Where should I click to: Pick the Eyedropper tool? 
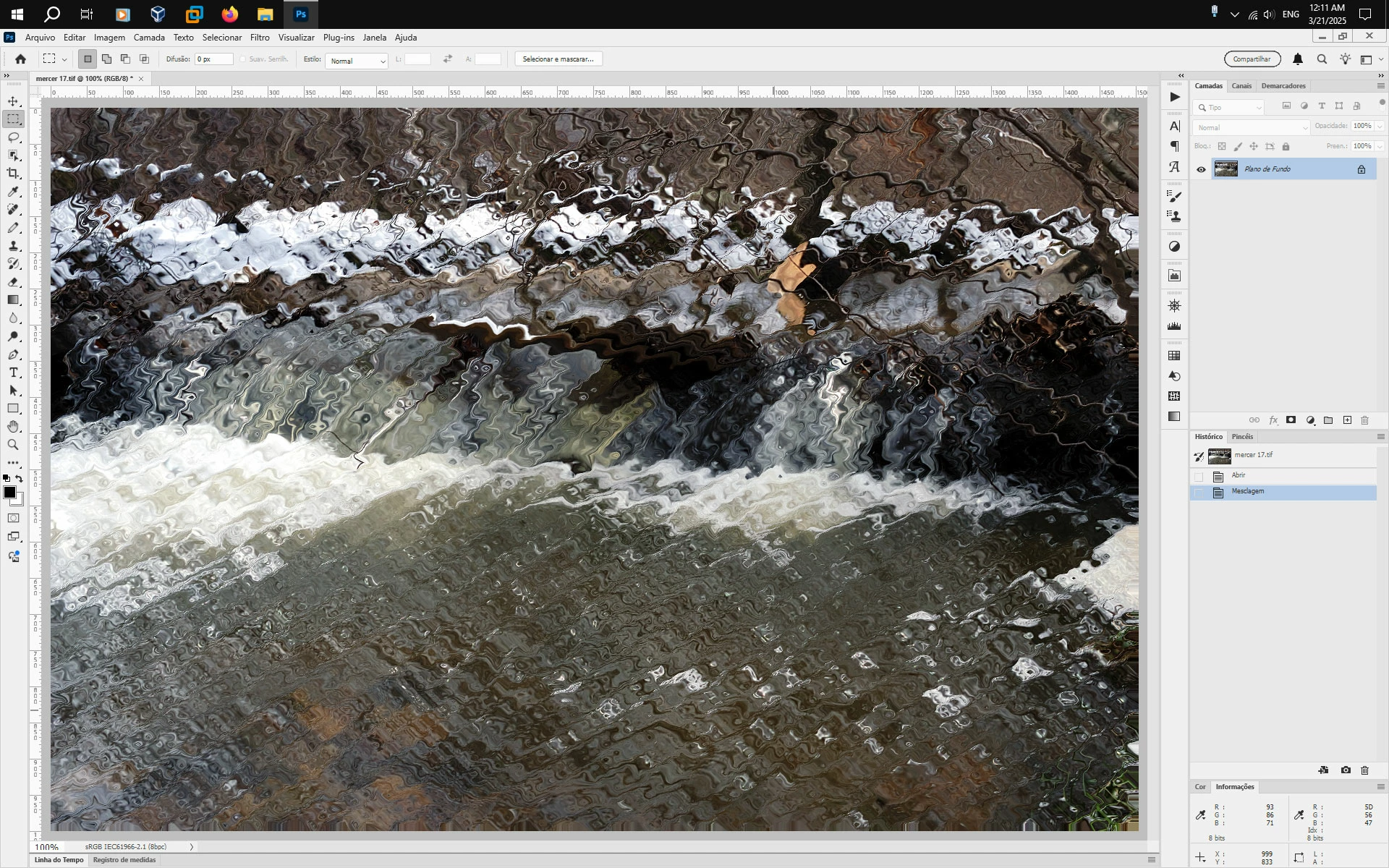coord(13,192)
